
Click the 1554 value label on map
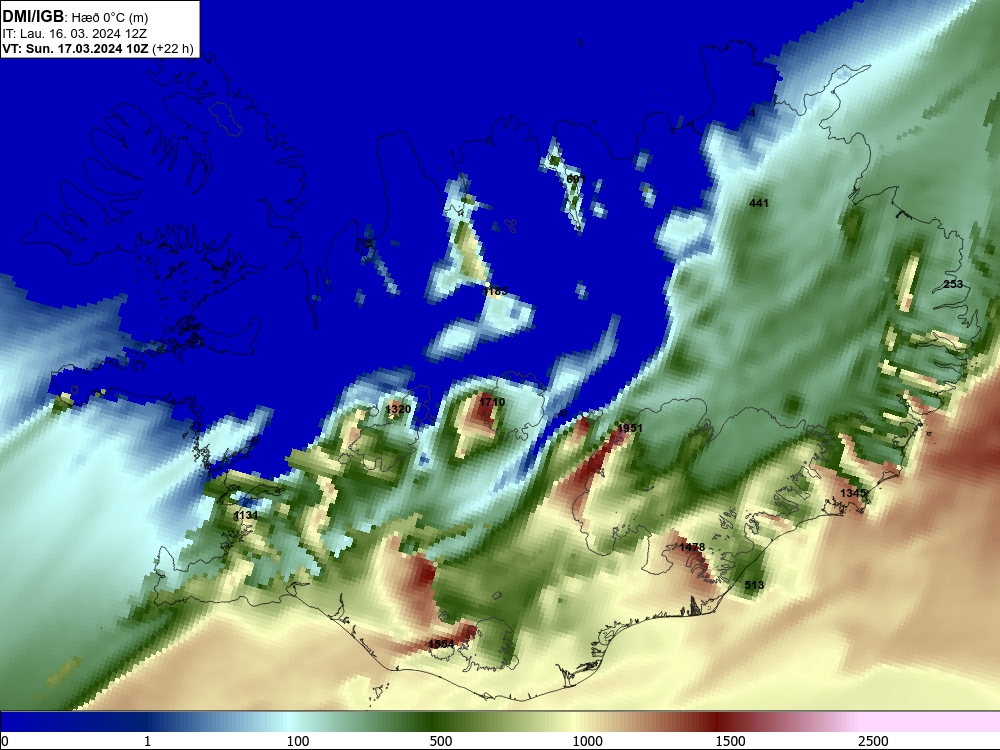(x=441, y=644)
